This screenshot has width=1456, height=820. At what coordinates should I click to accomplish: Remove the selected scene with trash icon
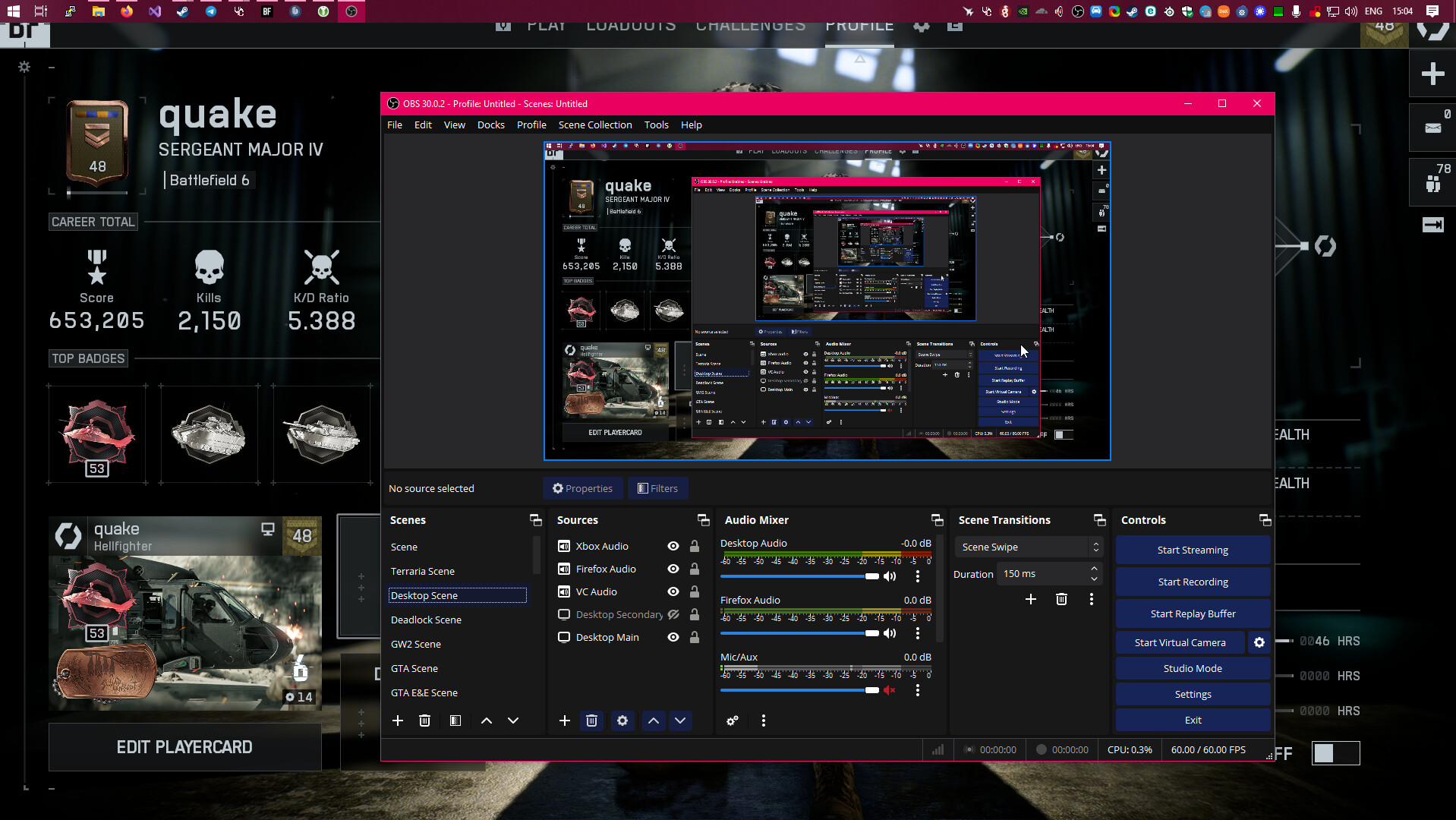point(424,721)
